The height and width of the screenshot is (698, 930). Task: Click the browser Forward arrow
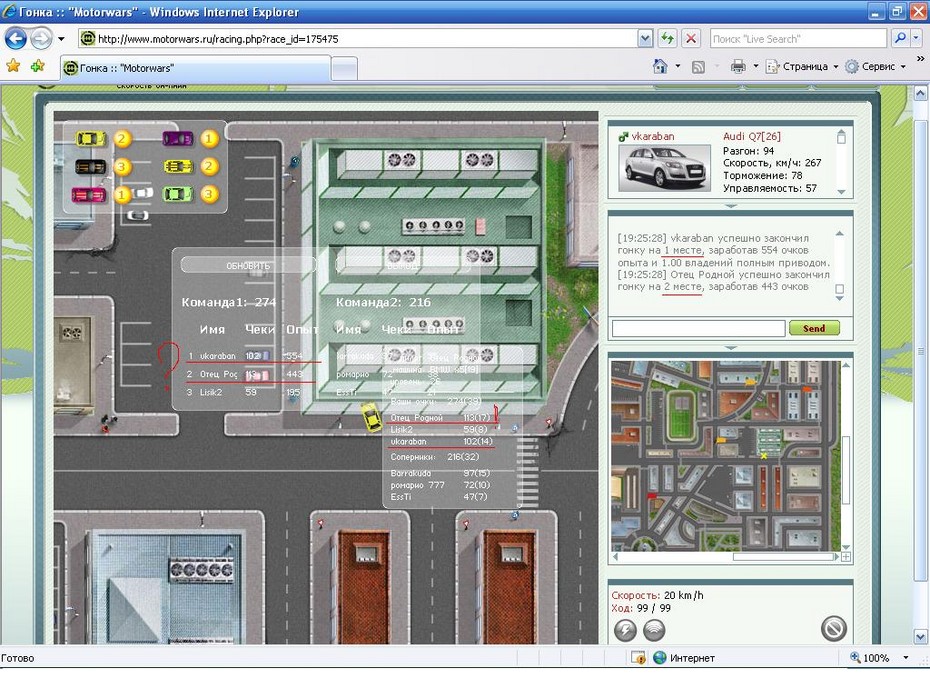pyautogui.click(x=40, y=39)
